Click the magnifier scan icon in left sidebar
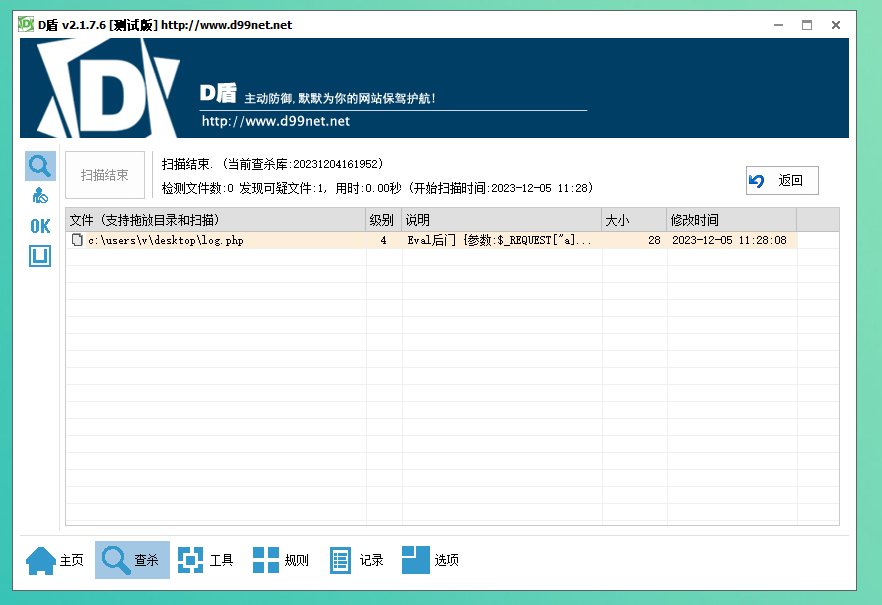 pos(40,166)
